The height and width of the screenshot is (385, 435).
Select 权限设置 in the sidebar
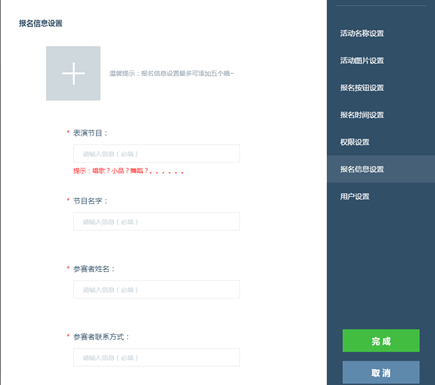(355, 142)
